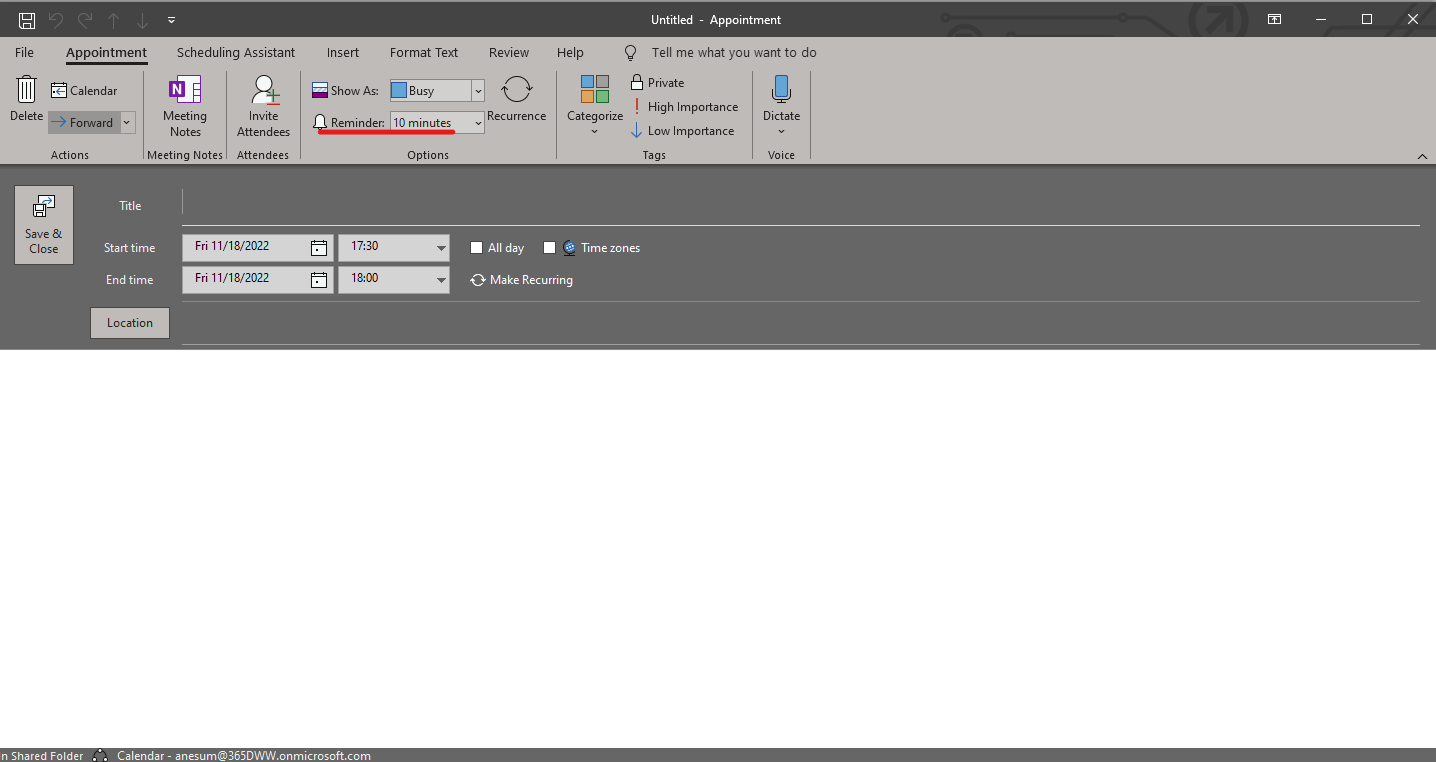Click the lightbulb Tell Me icon
The width and height of the screenshot is (1436, 762).
tap(630, 53)
